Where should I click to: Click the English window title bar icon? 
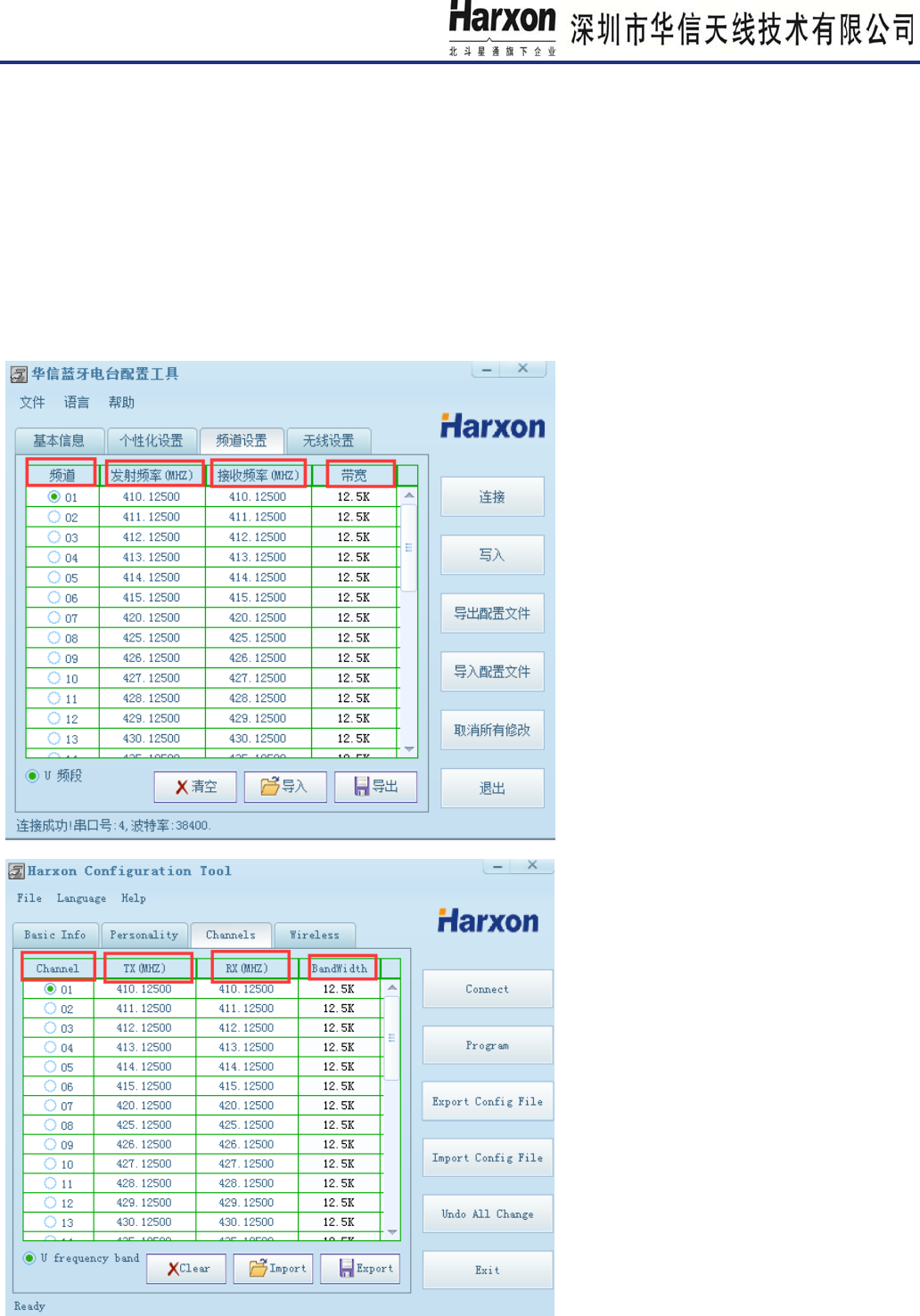[x=16, y=871]
